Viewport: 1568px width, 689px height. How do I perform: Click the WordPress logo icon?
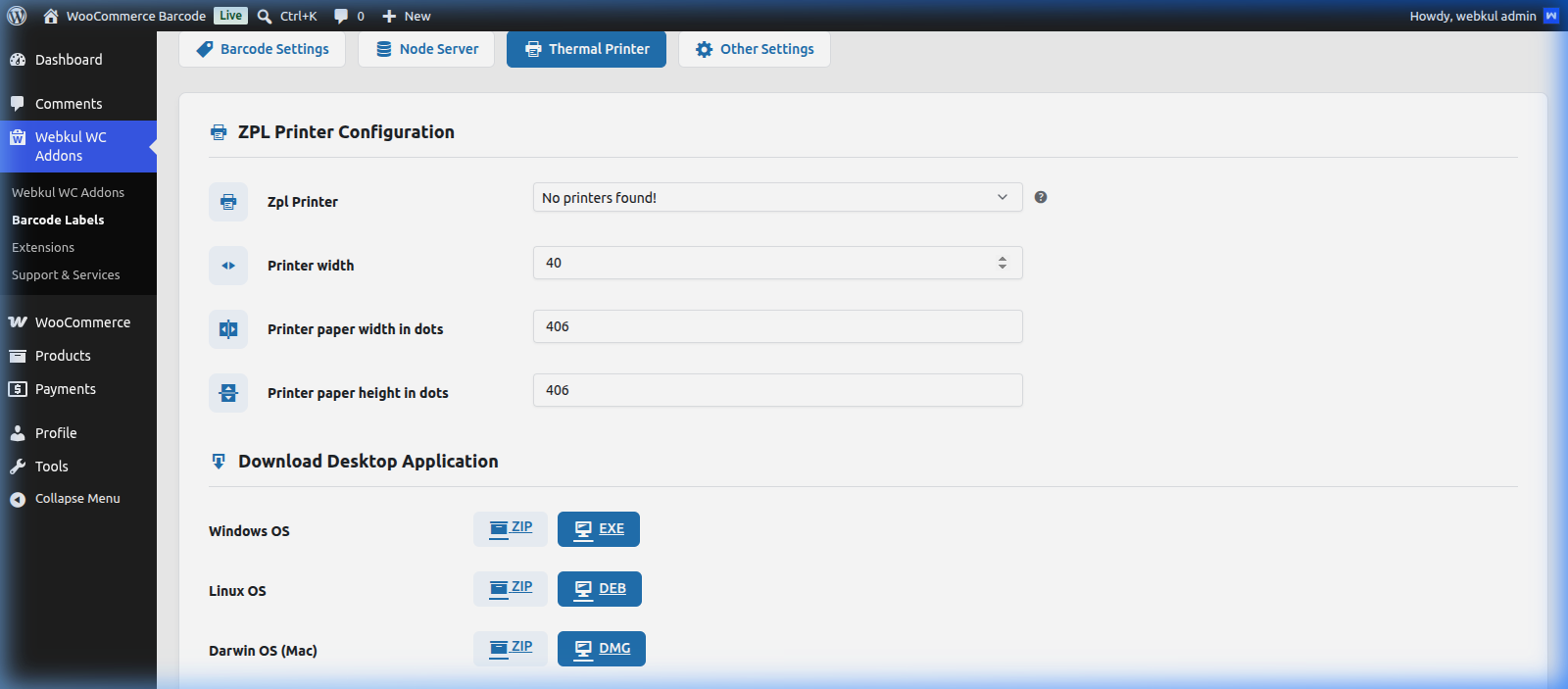[17, 16]
